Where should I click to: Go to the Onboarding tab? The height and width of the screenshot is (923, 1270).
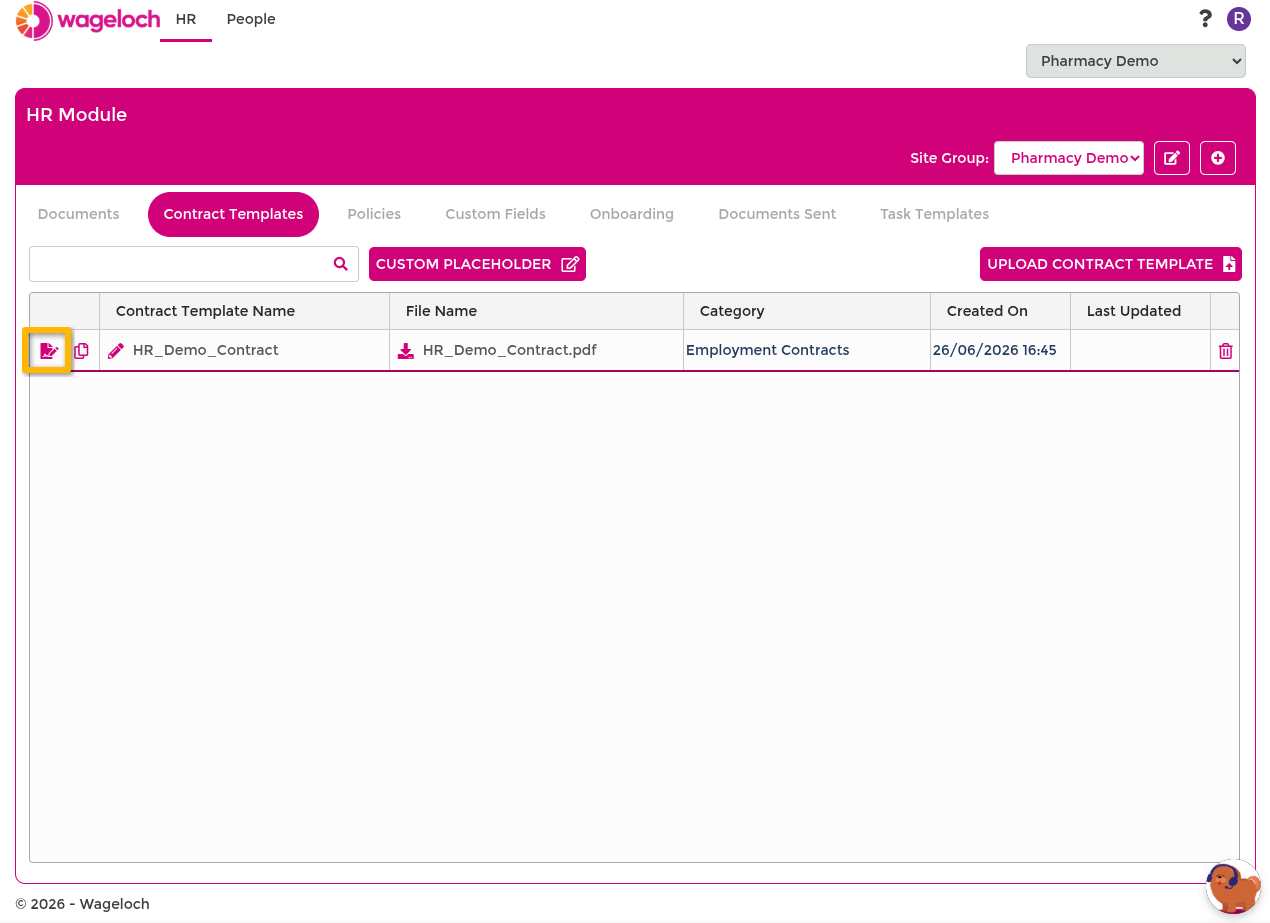tap(632, 214)
